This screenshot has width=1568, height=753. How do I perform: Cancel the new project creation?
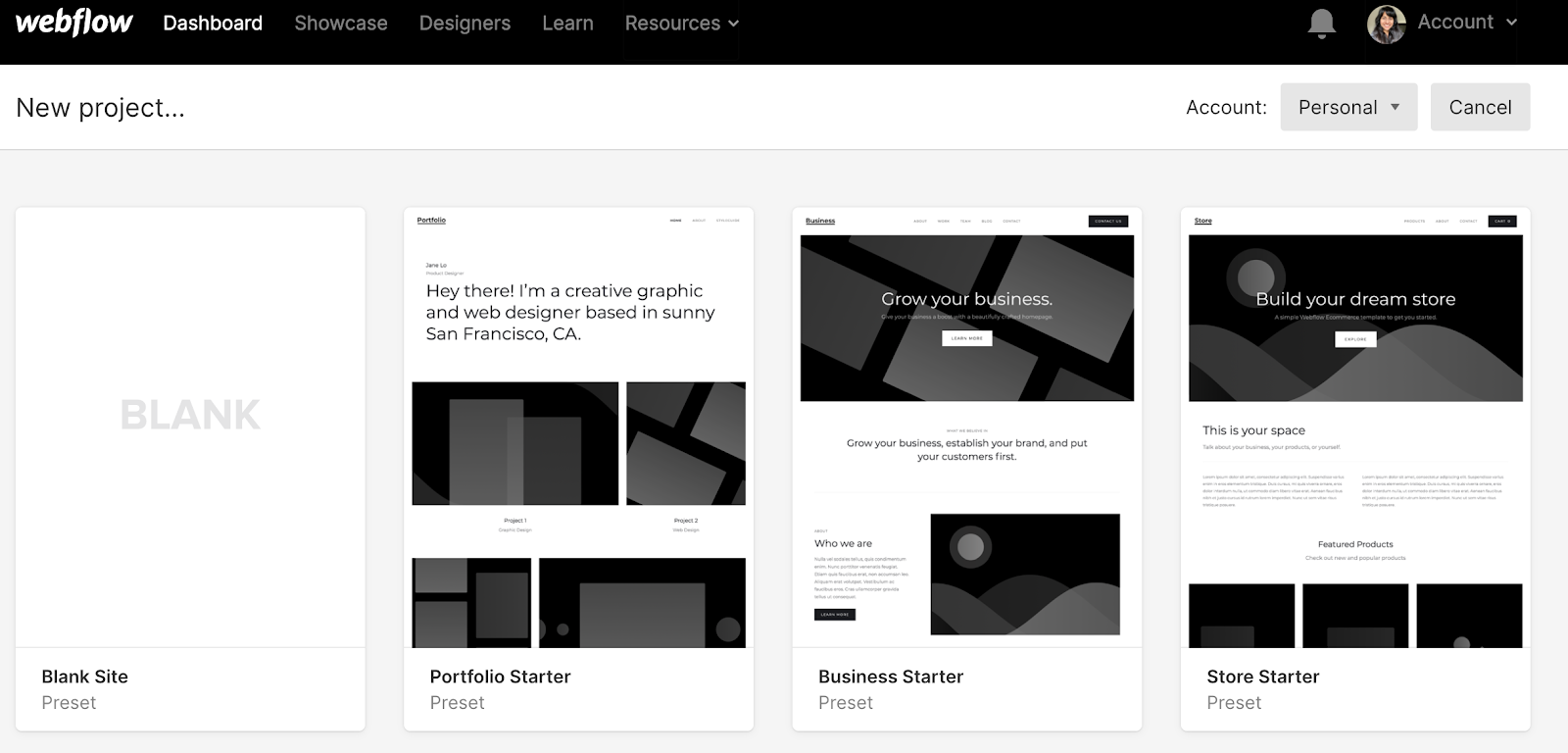pyautogui.click(x=1480, y=107)
